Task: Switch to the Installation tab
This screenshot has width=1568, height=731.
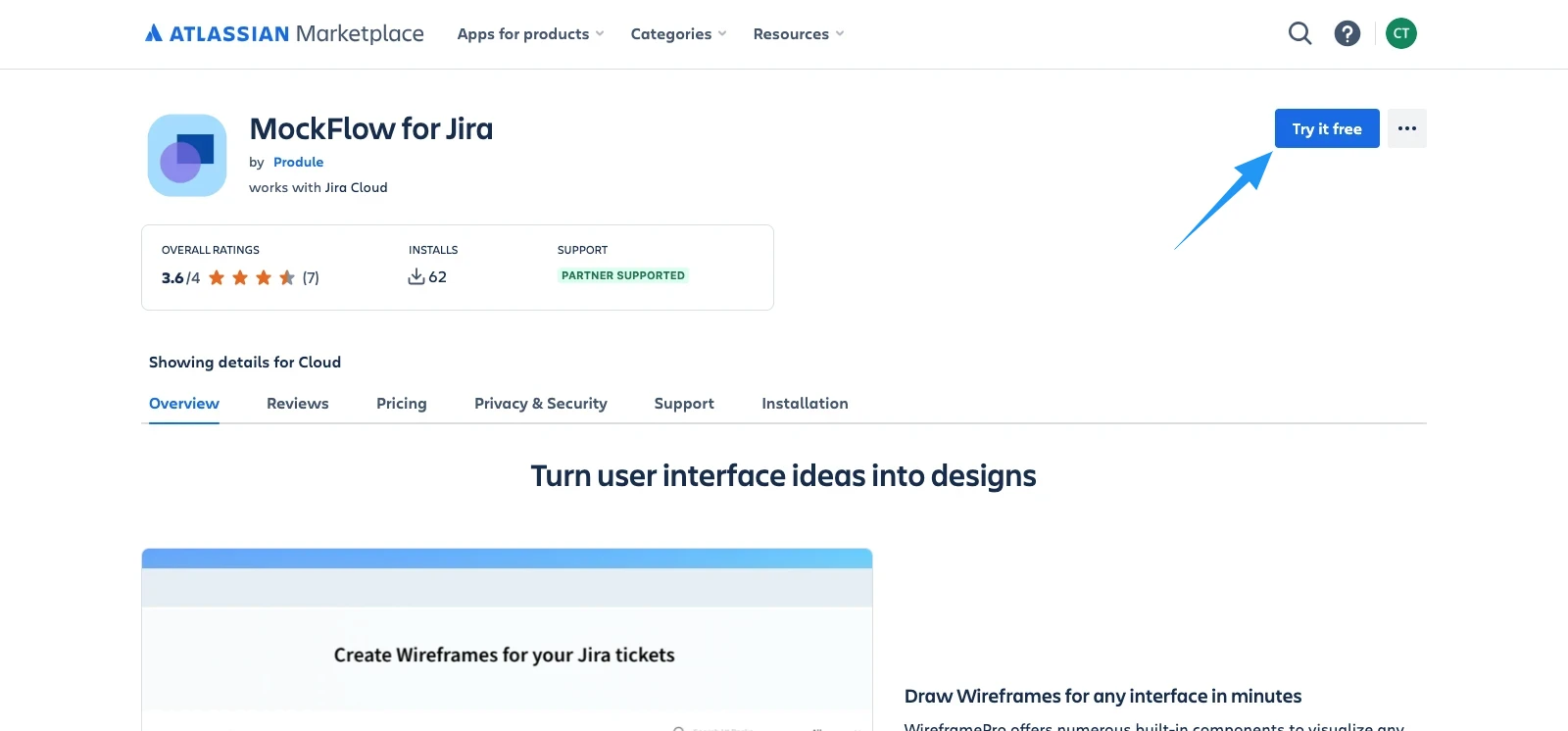Action: 805,404
